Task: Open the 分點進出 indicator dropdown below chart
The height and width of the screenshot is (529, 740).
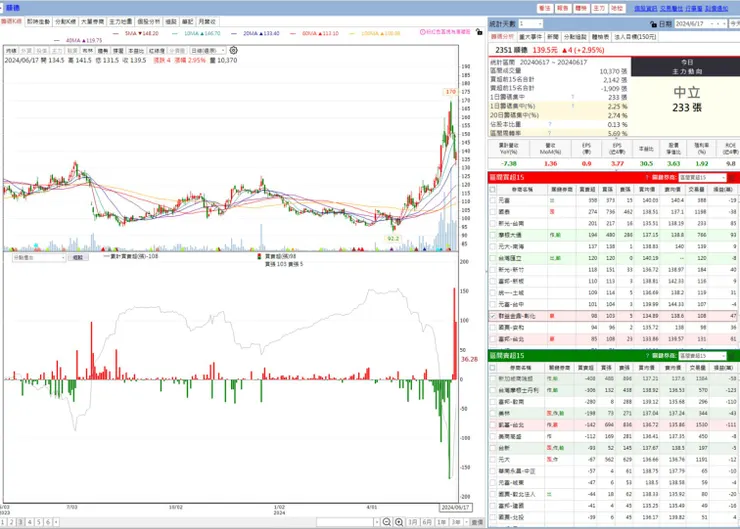Action: (39, 258)
